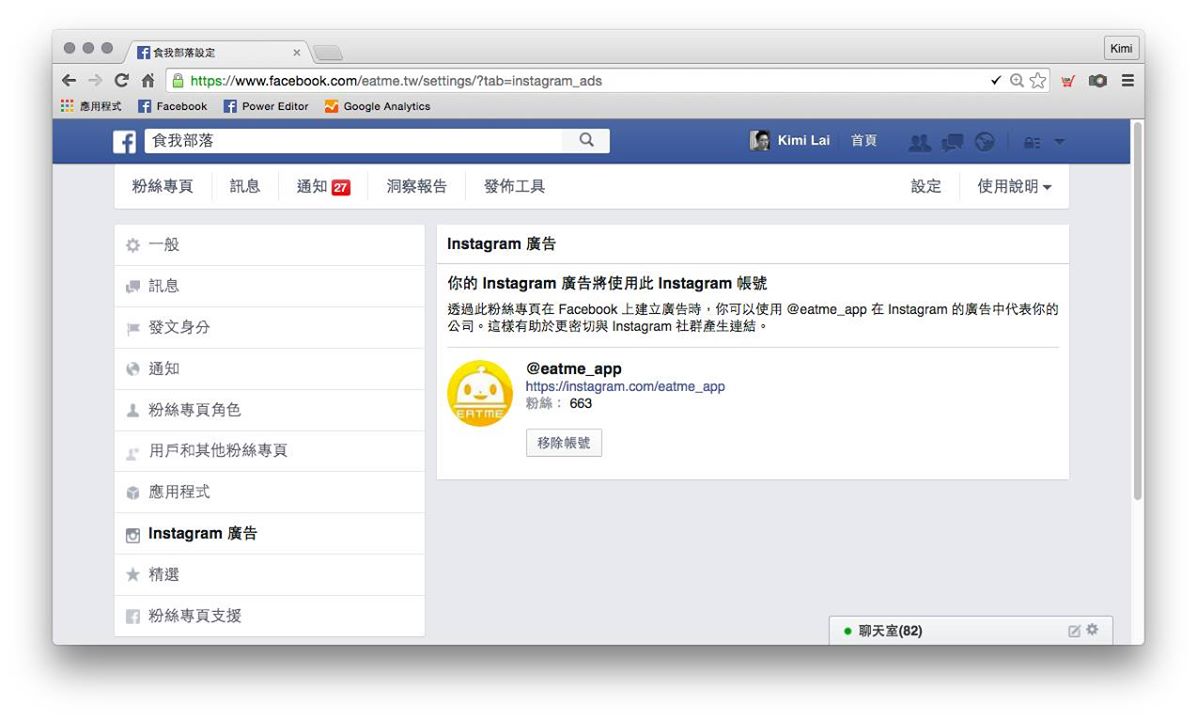Go to Kimi Lai profile link
1197x720 pixels.
click(x=803, y=140)
